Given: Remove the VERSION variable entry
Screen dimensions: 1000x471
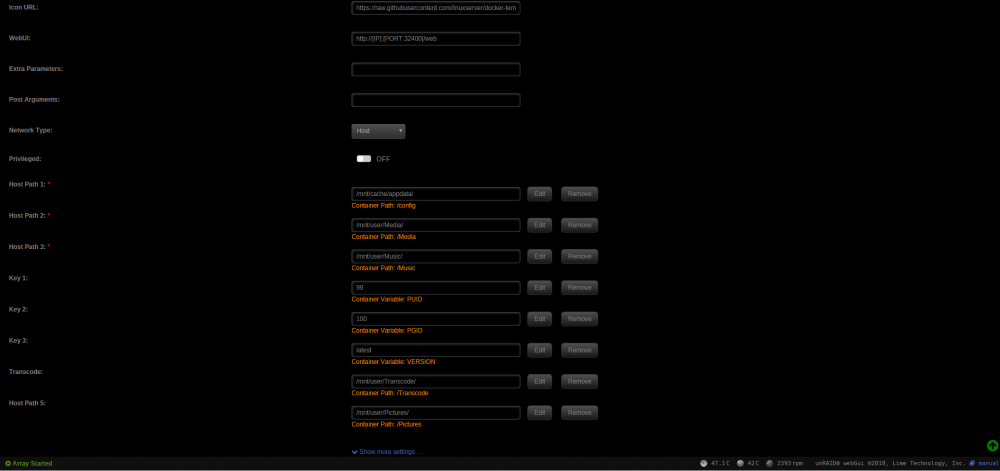Looking at the screenshot, I should coord(579,350).
